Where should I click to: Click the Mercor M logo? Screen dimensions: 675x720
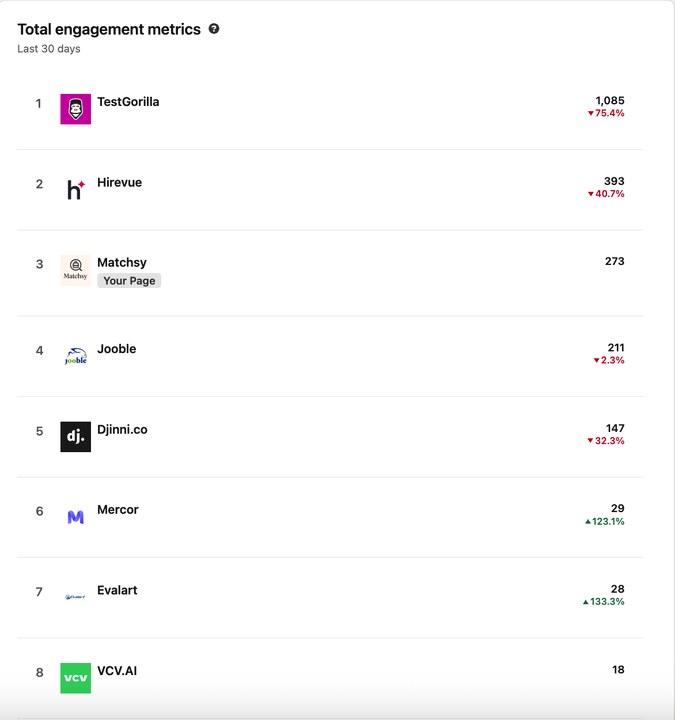(75, 517)
